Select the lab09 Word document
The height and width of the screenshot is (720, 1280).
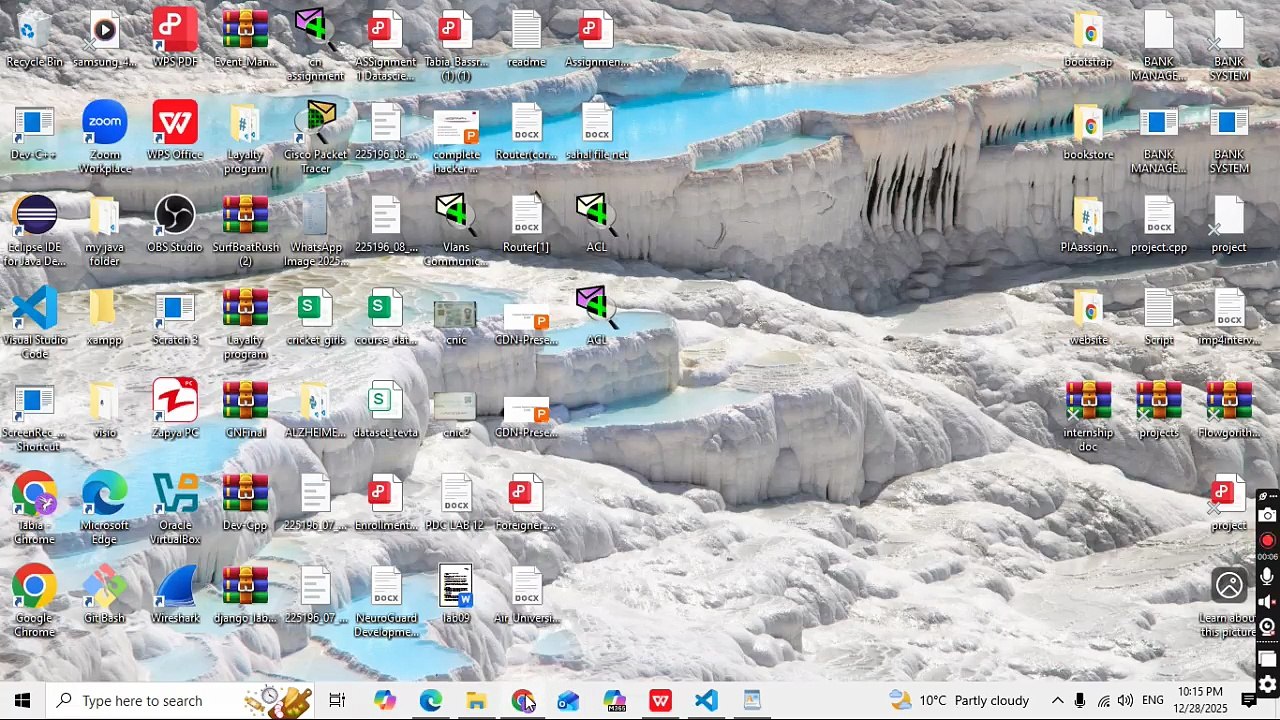pyautogui.click(x=456, y=596)
